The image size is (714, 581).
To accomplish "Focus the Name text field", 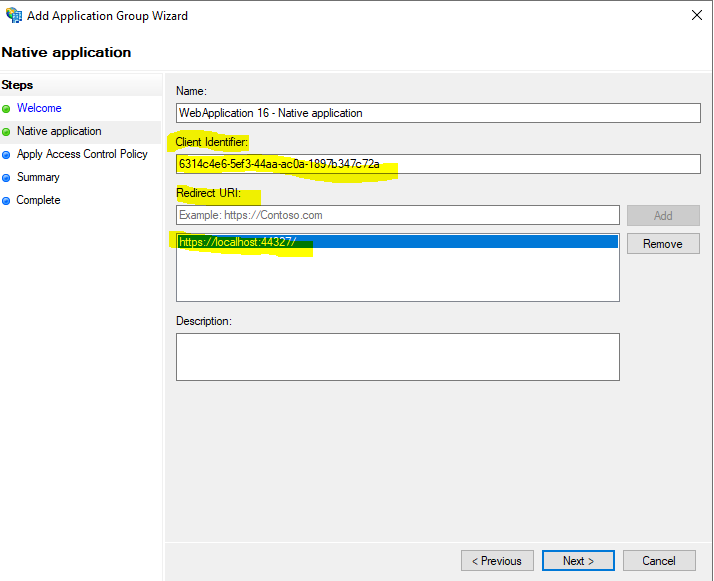I will coord(438,113).
